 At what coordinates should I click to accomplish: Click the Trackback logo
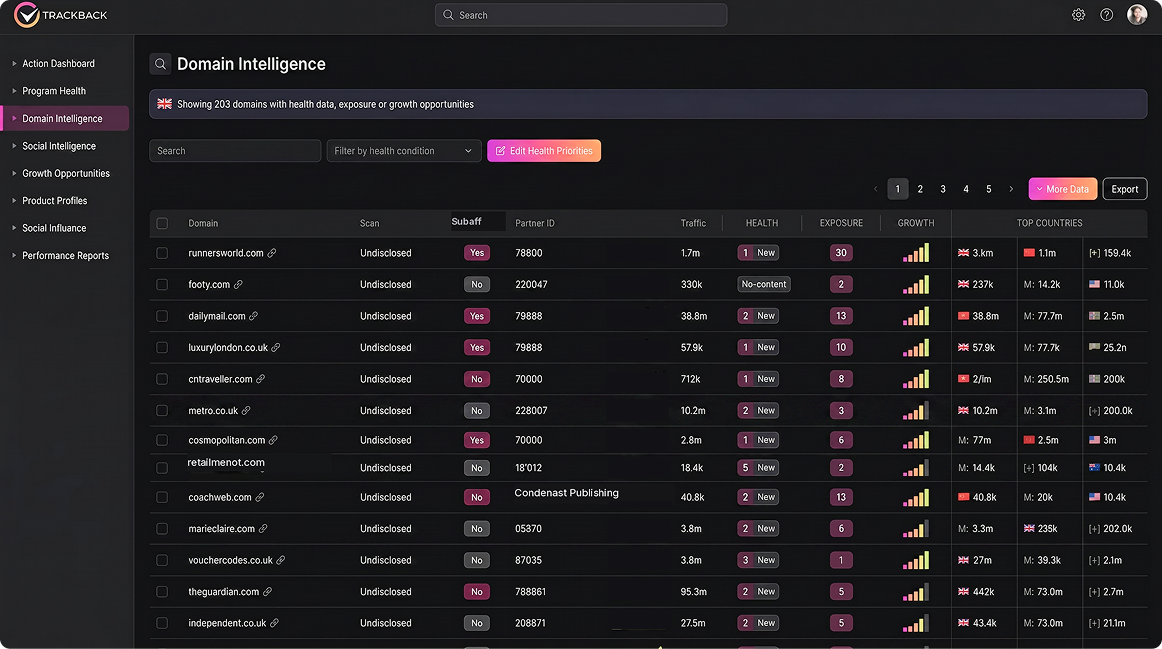click(x=61, y=15)
